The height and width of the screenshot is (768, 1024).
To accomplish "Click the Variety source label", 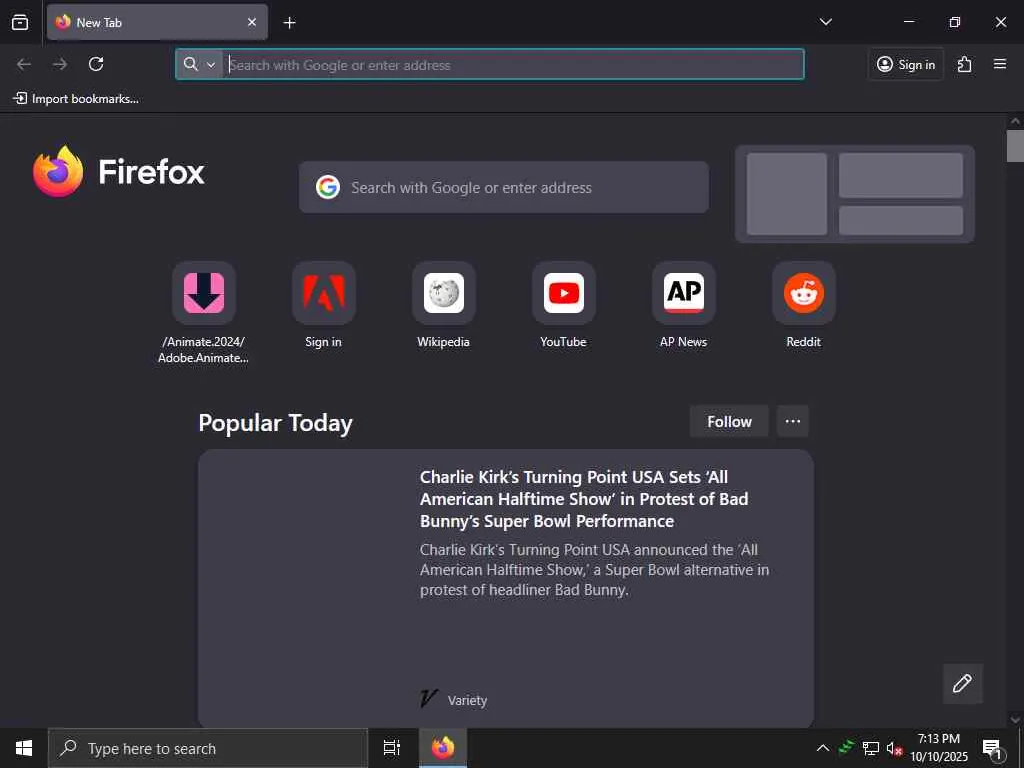I will pyautogui.click(x=468, y=700).
